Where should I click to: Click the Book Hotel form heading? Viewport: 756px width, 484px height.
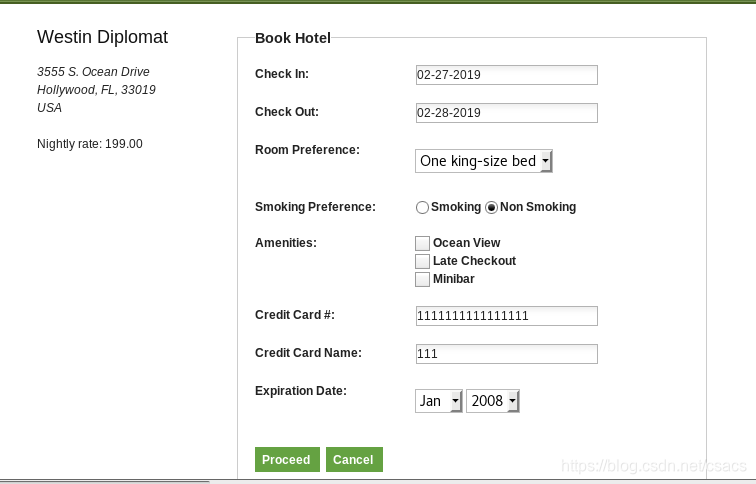pos(292,38)
